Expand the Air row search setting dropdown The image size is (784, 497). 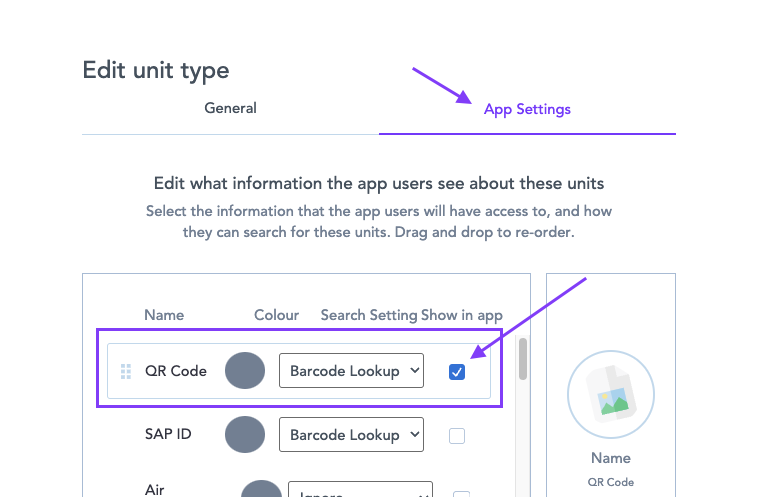(x=360, y=491)
